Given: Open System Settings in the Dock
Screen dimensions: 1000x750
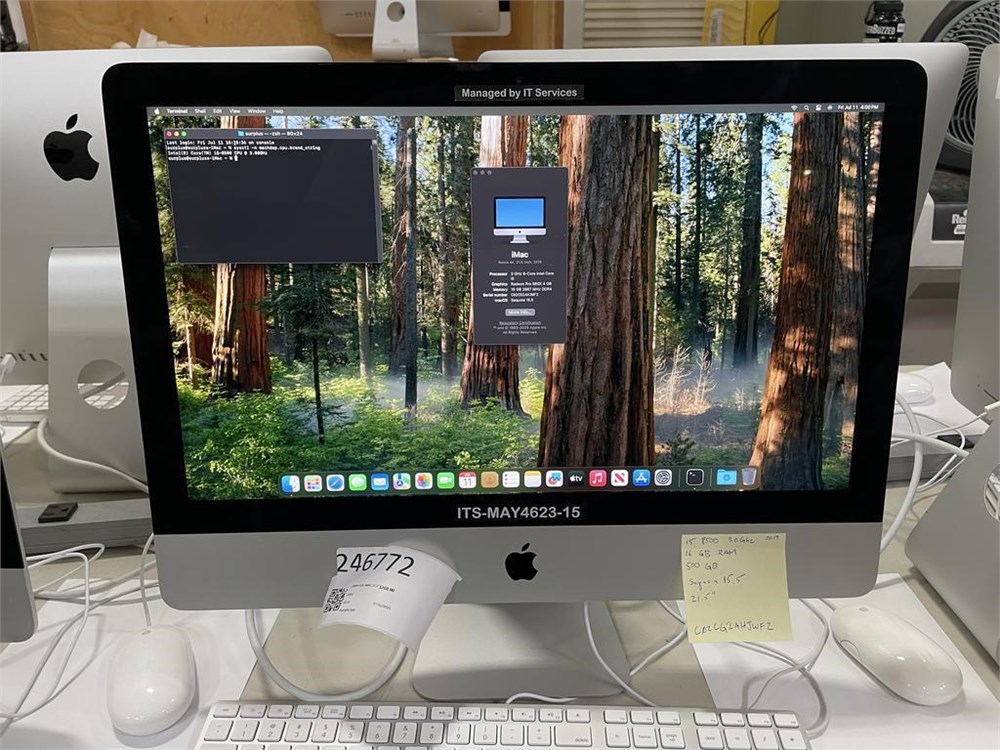Looking at the screenshot, I should tap(663, 477).
